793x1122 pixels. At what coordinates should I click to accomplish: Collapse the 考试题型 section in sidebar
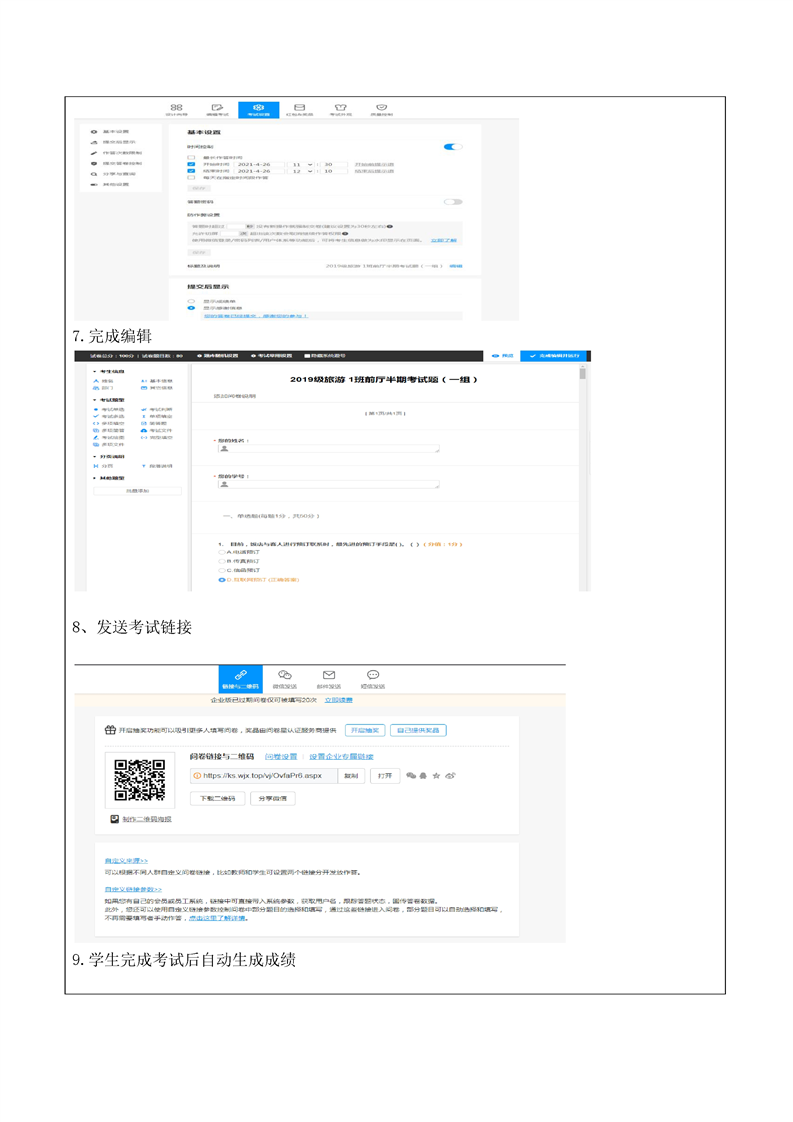click(x=95, y=400)
